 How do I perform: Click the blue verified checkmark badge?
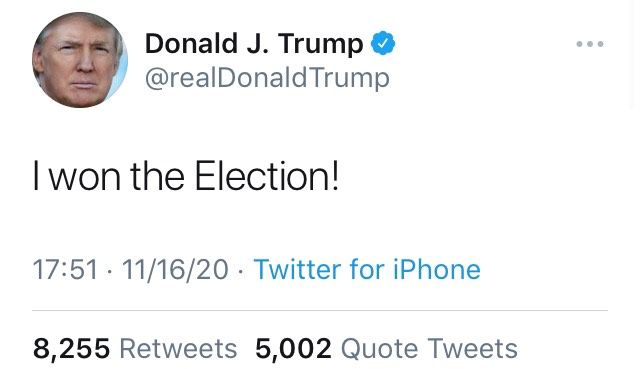(383, 43)
